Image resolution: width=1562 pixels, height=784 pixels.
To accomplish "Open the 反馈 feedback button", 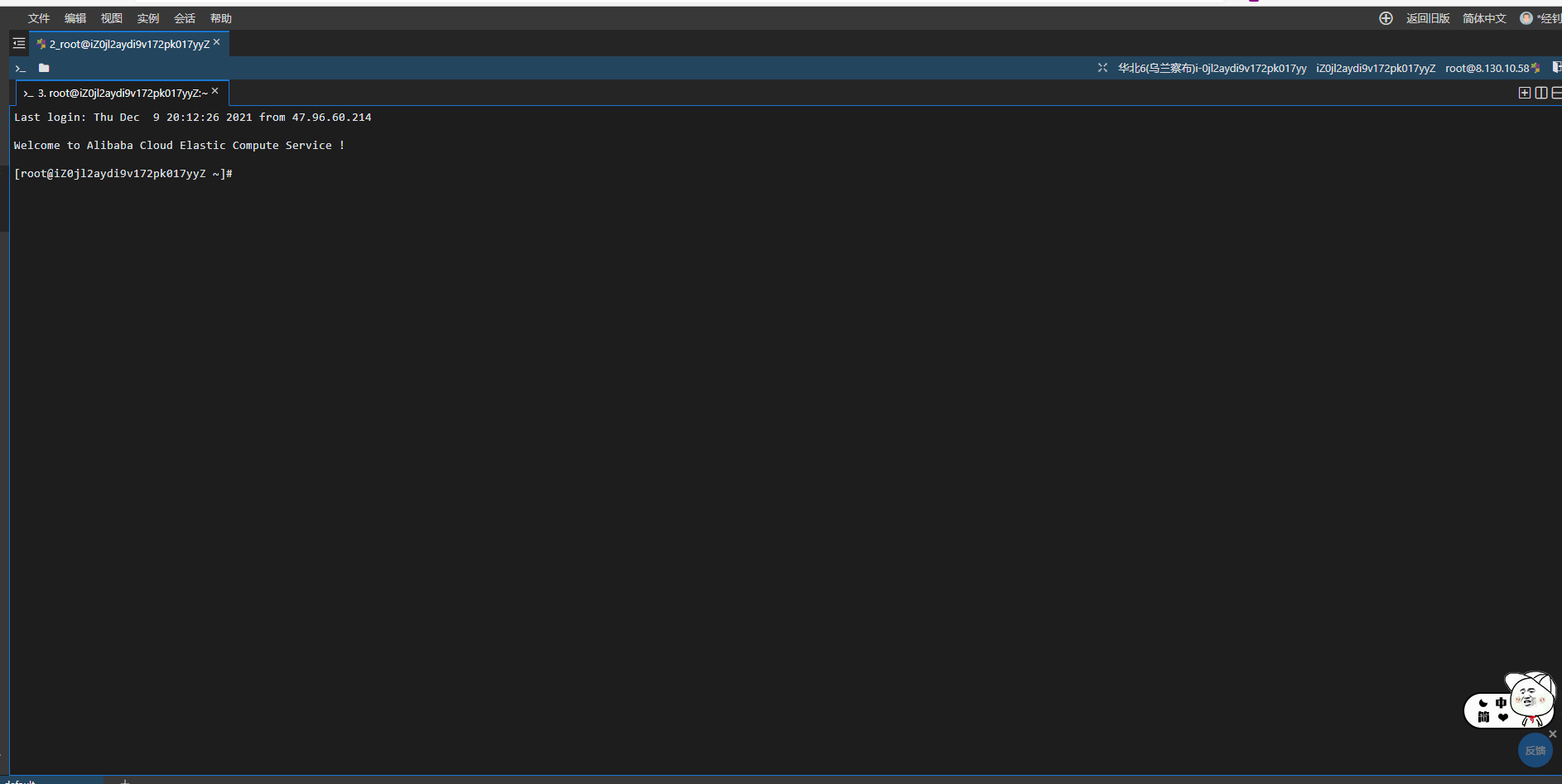I will click(1535, 750).
